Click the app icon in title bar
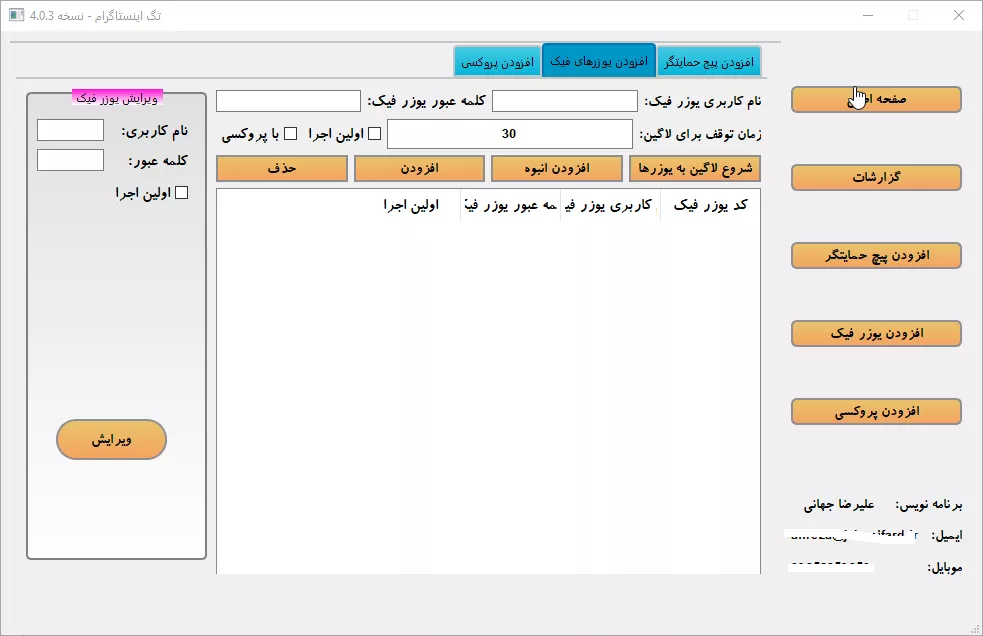 [16, 15]
